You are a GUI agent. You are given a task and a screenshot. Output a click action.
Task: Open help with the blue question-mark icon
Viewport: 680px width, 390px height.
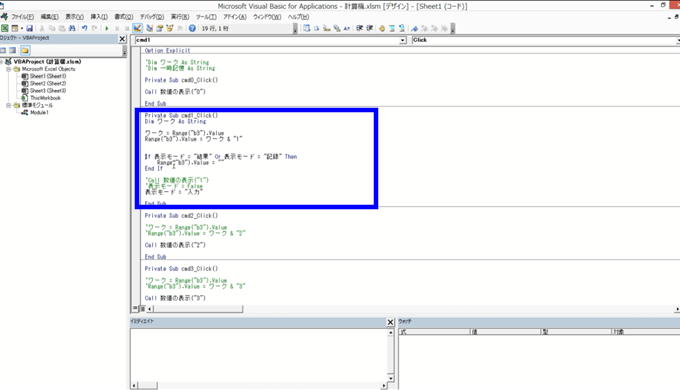[x=192, y=28]
